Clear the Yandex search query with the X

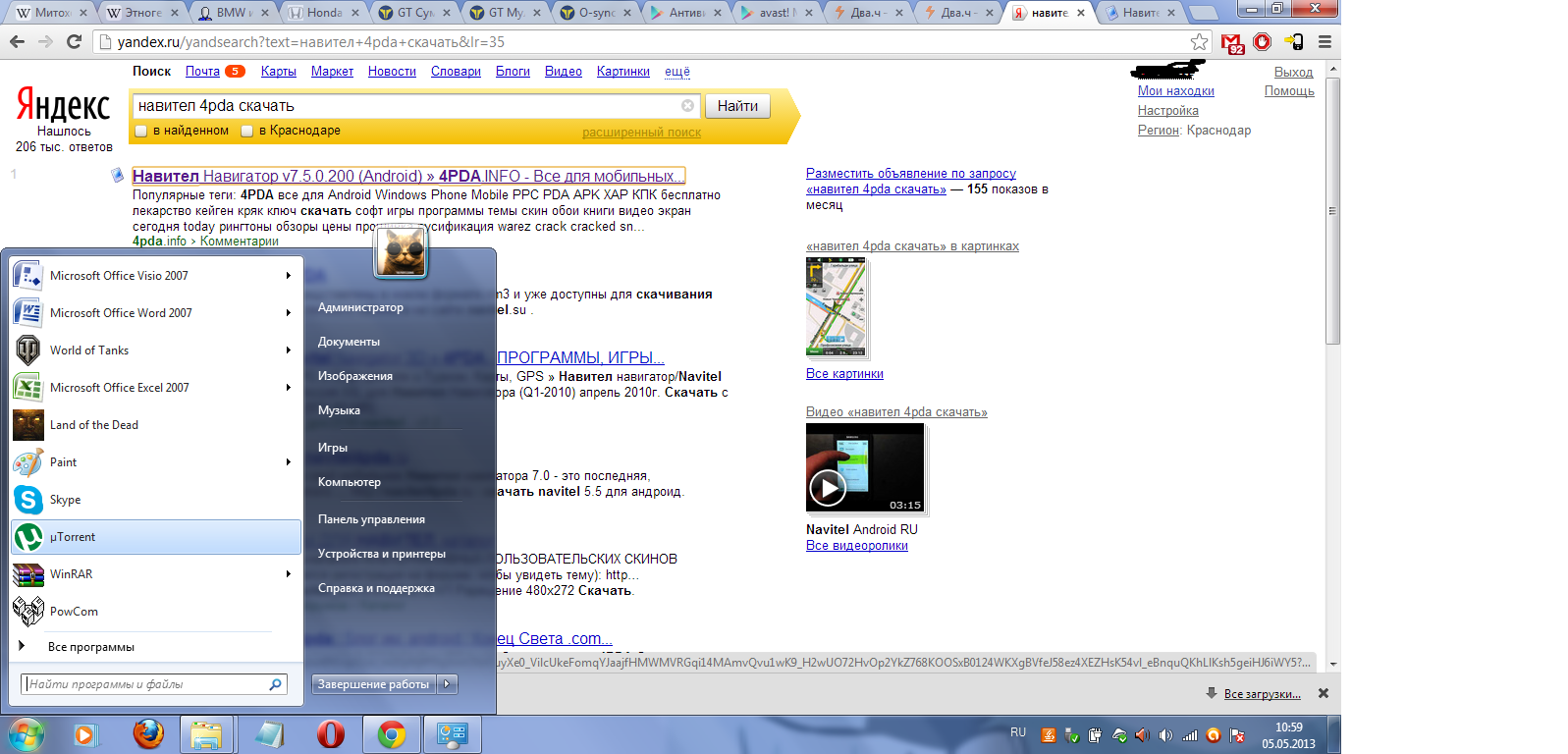(x=687, y=106)
